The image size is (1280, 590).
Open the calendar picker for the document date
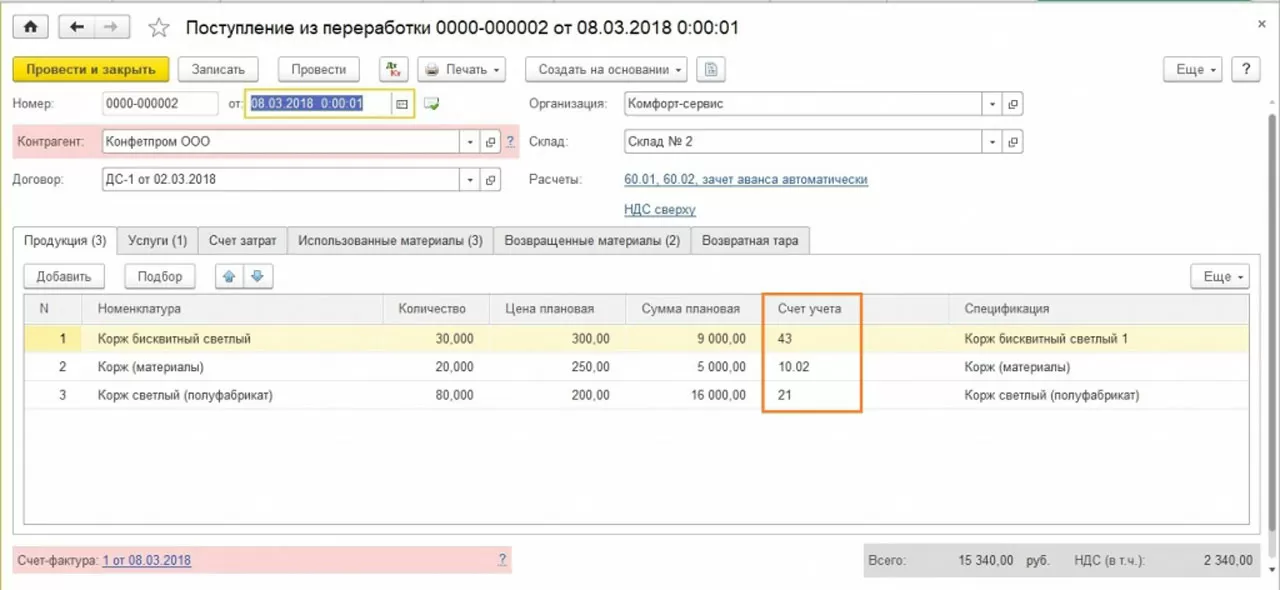pyautogui.click(x=402, y=103)
